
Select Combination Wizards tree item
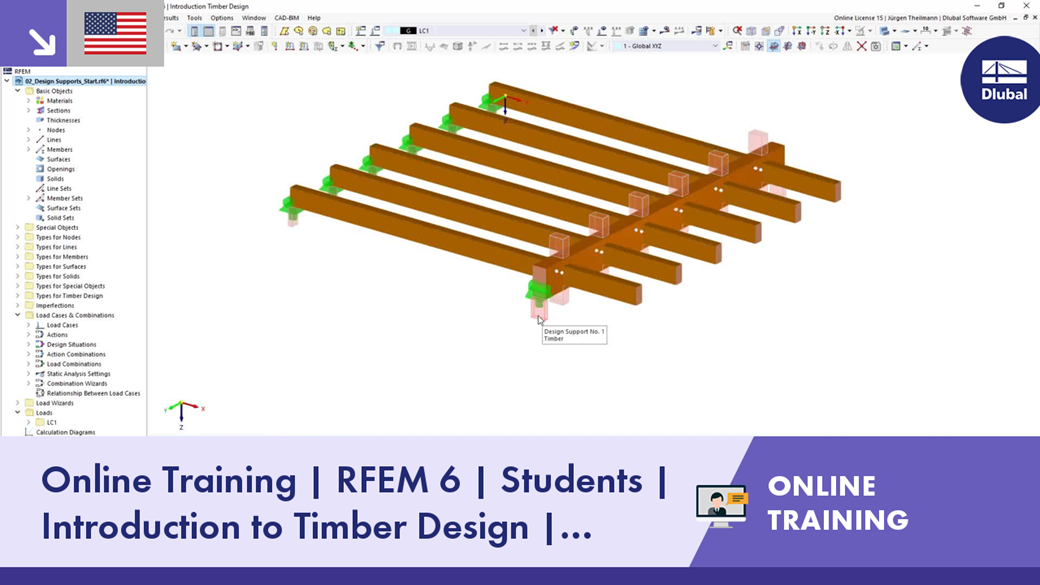pyautogui.click(x=77, y=383)
